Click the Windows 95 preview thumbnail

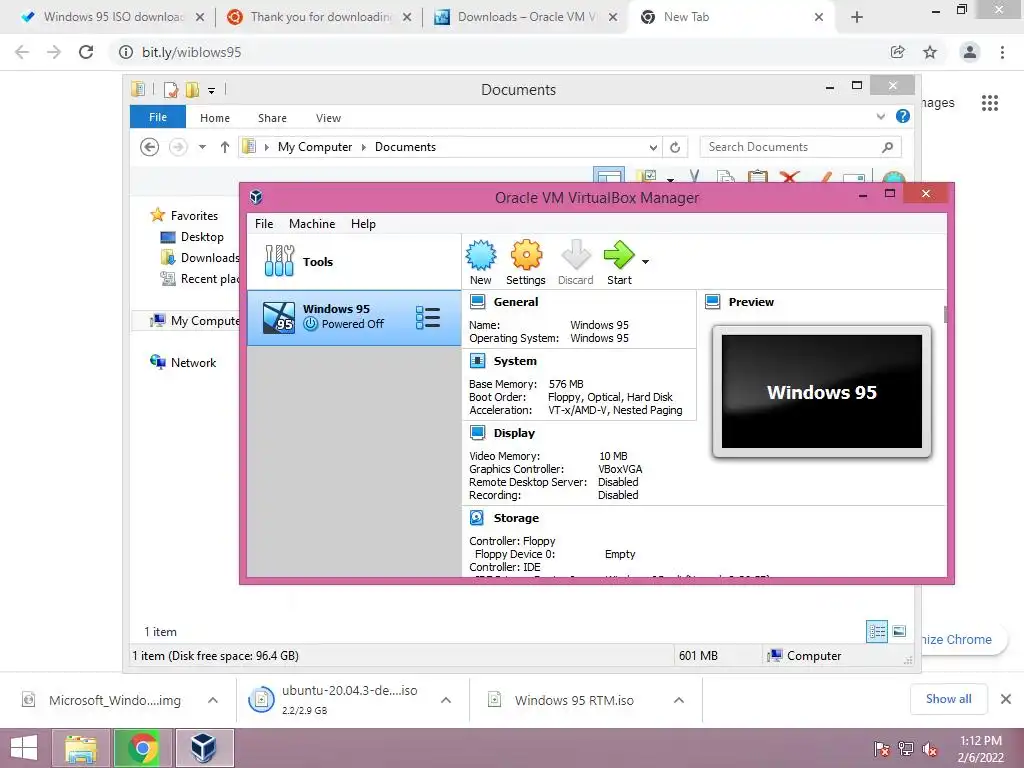coord(822,392)
